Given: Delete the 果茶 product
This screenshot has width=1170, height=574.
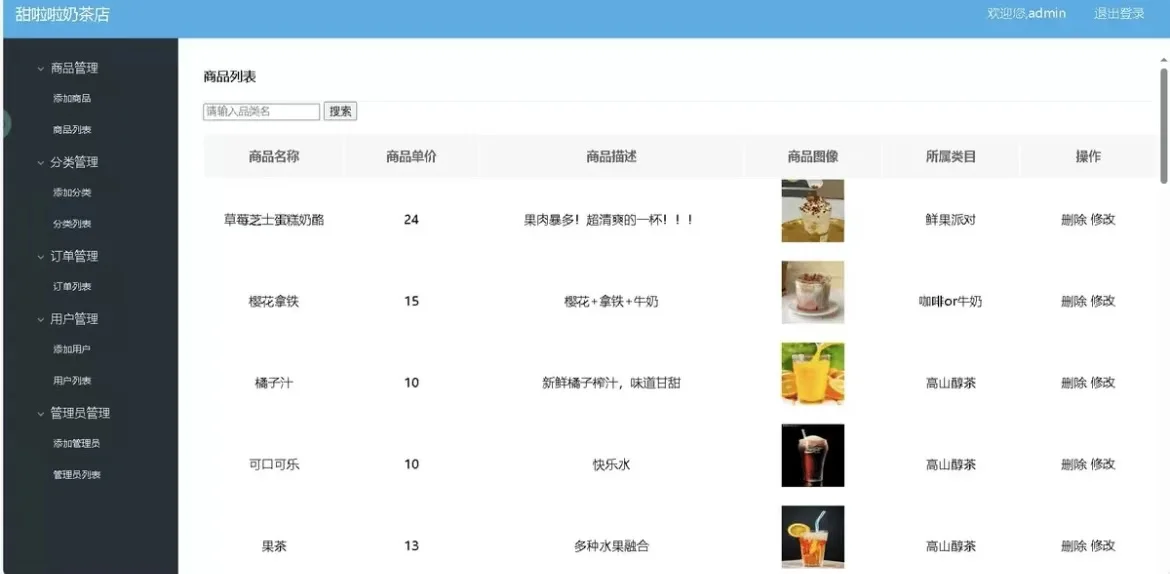Looking at the screenshot, I should [x=1074, y=546].
